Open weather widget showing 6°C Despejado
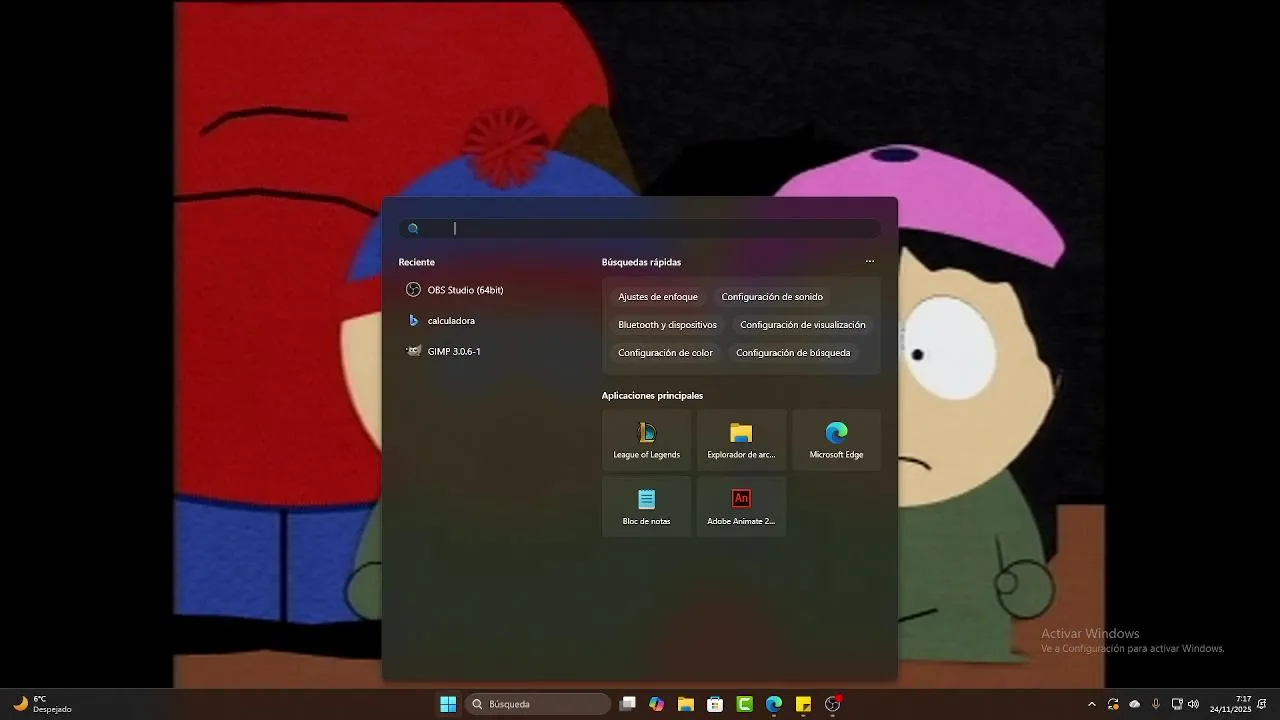 43,704
